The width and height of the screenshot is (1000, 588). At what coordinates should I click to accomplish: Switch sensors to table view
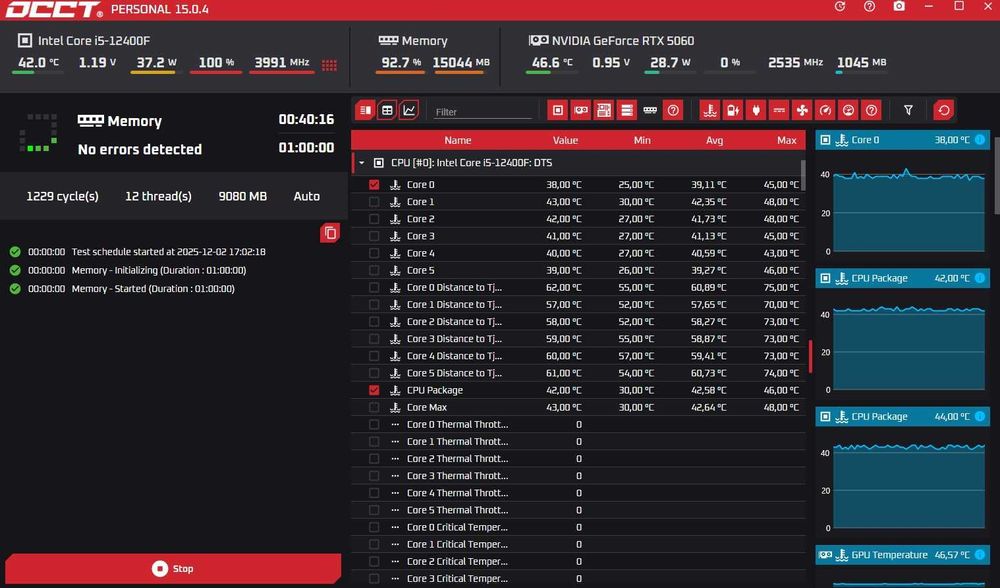(387, 110)
